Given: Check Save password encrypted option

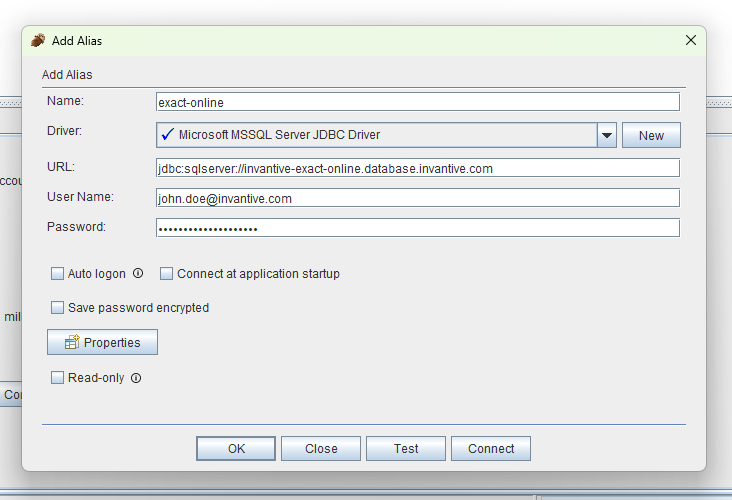Looking at the screenshot, I should pyautogui.click(x=58, y=308).
